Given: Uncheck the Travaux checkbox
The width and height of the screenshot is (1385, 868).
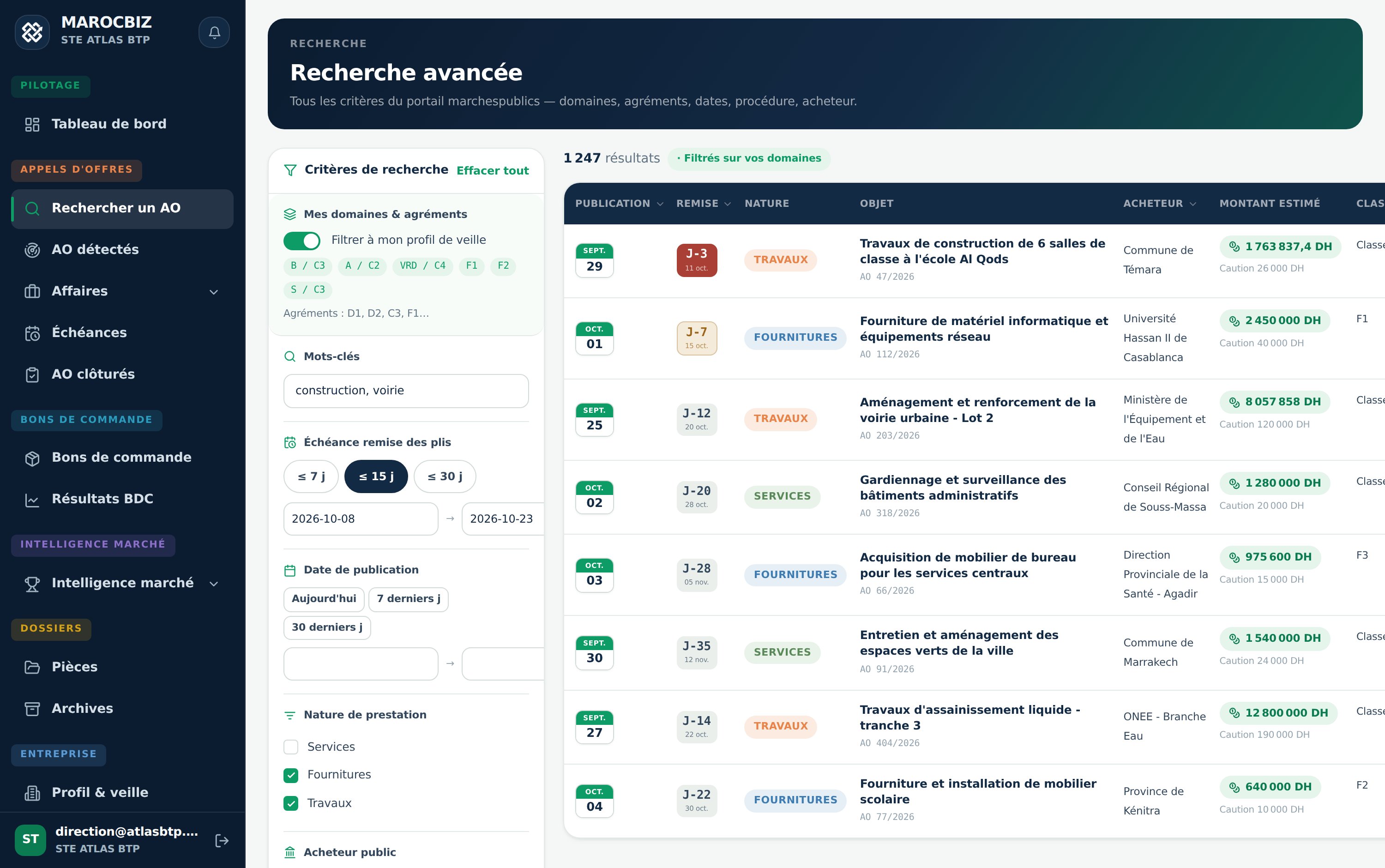Looking at the screenshot, I should (x=291, y=803).
